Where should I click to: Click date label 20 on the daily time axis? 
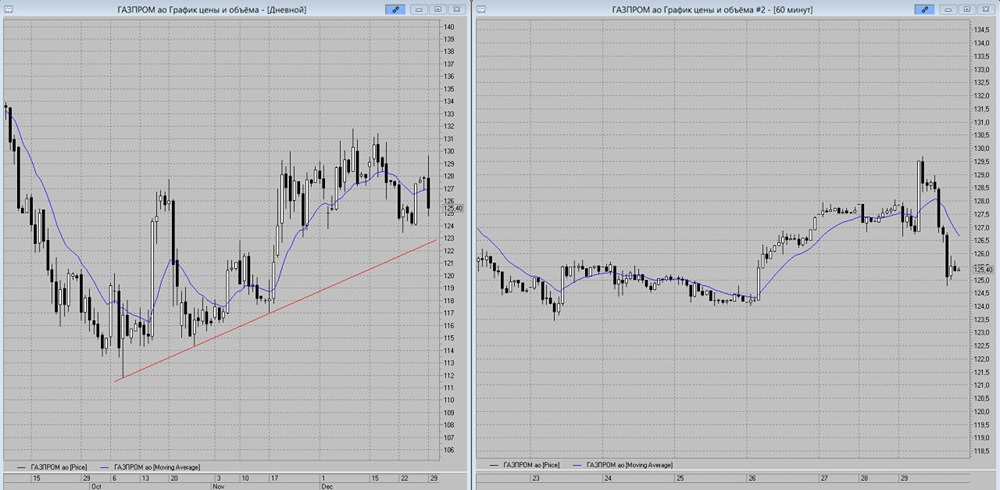173,477
